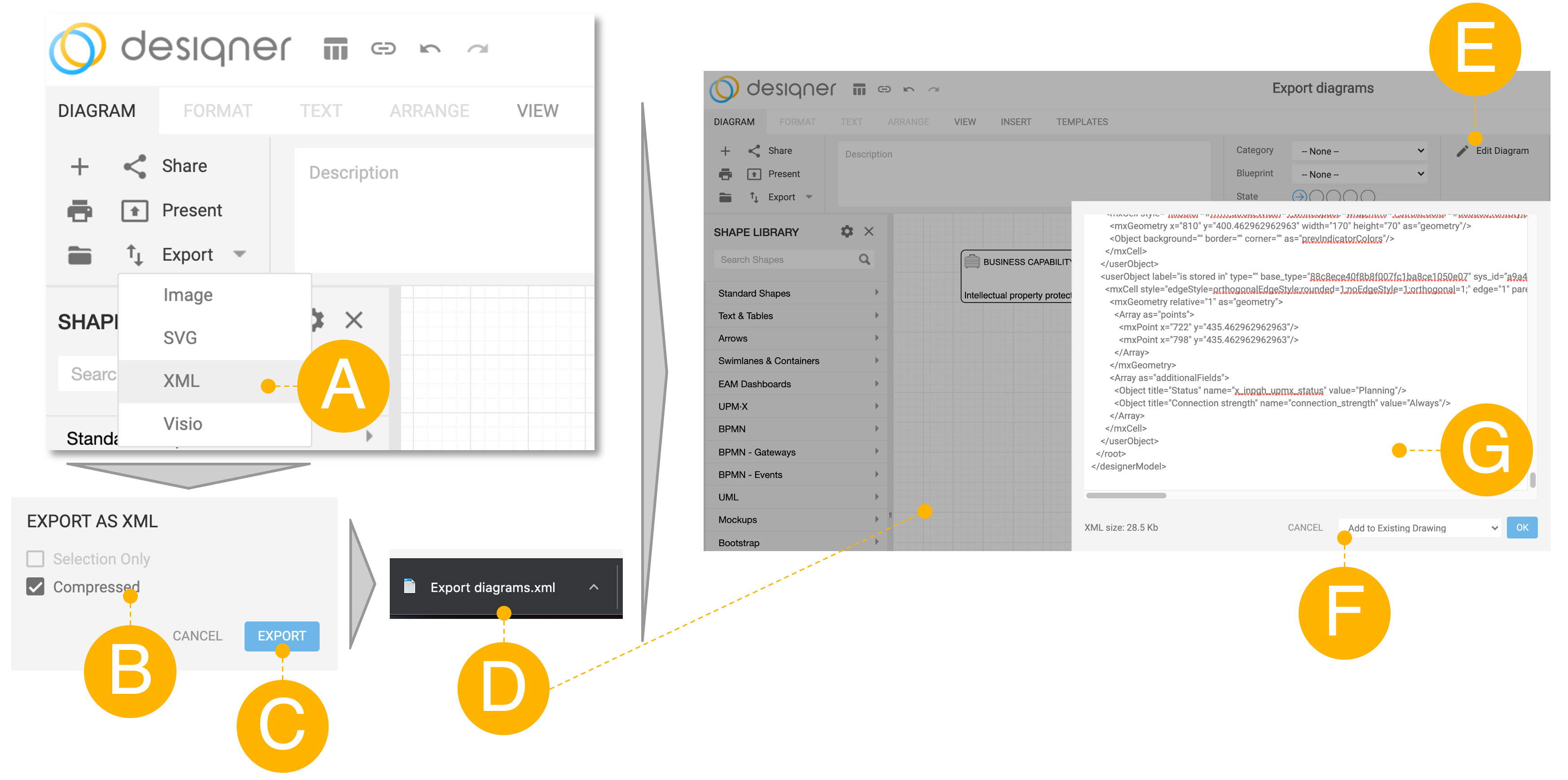Open shape library settings gear on right

[847, 232]
